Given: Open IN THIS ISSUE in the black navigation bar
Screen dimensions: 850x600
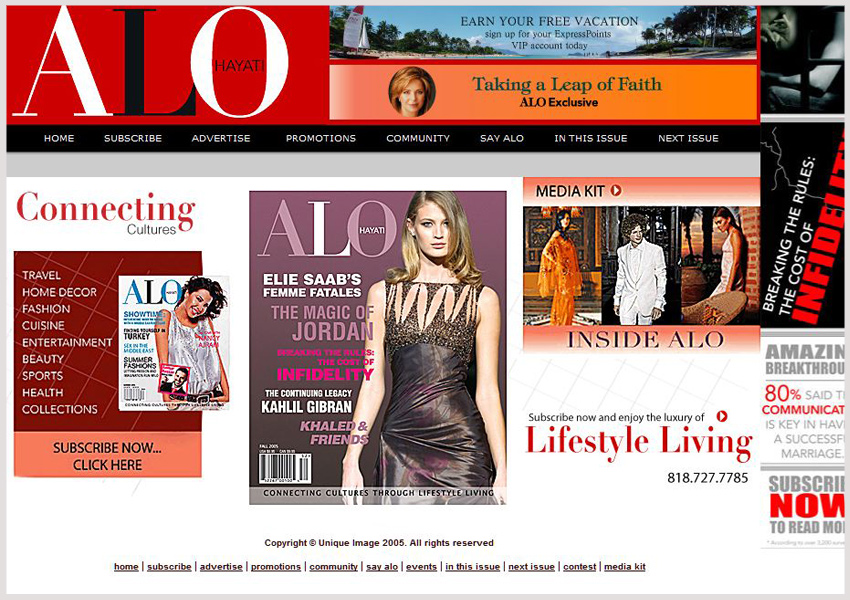Looking at the screenshot, I should [x=591, y=138].
